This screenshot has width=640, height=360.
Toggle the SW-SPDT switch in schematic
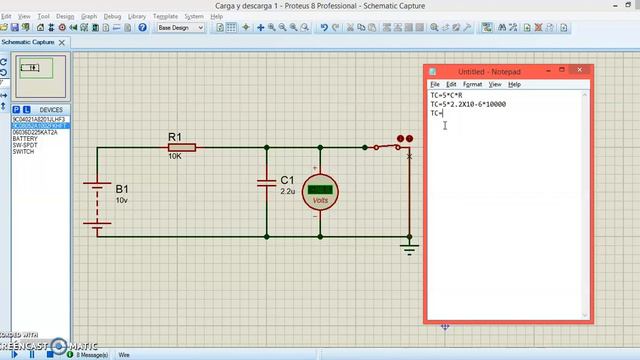[x=387, y=147]
